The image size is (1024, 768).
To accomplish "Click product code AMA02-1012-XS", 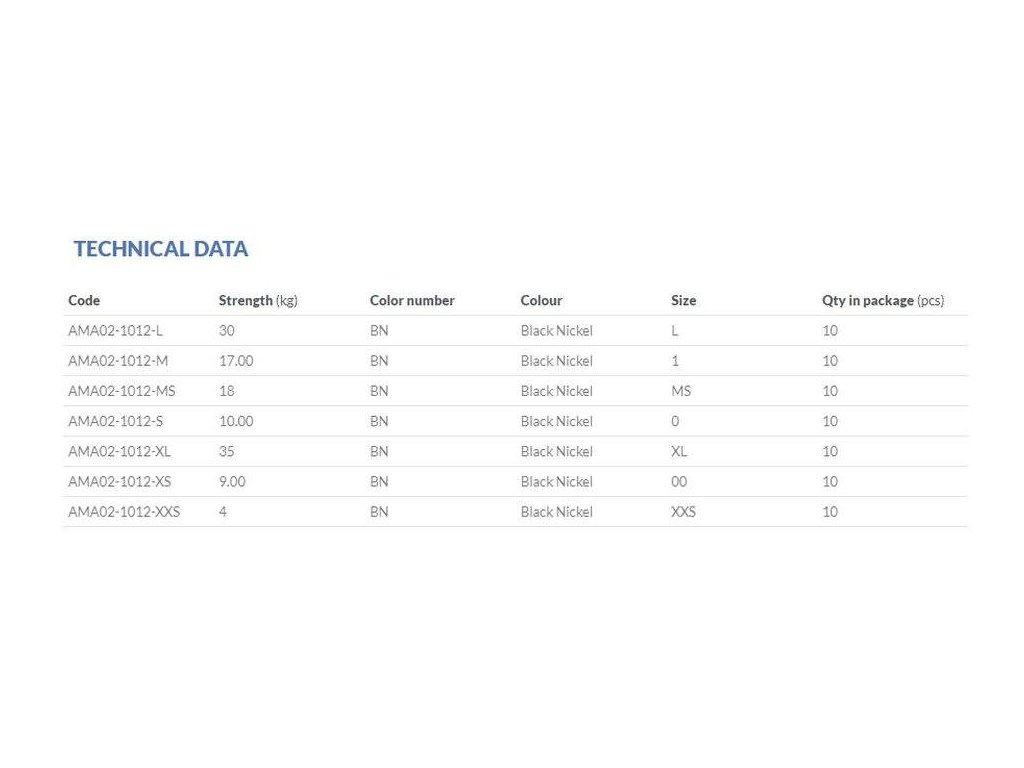I will click(119, 481).
